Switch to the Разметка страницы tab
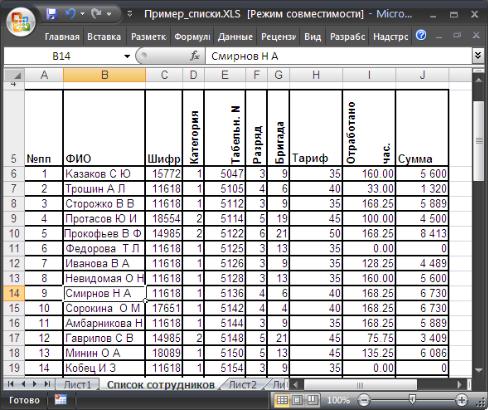488x410 pixels. click(148, 36)
